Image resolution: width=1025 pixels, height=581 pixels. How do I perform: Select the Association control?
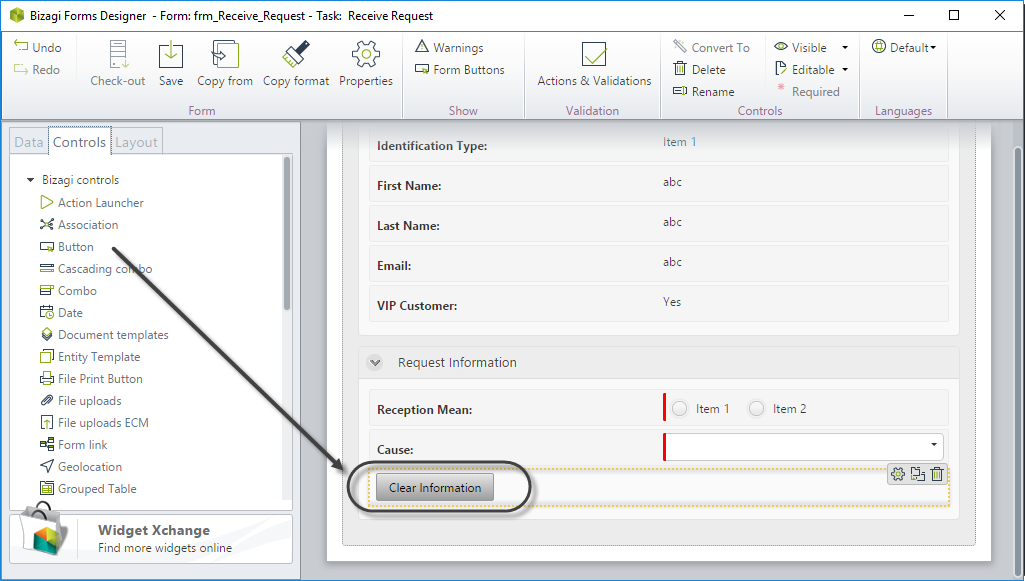click(79, 225)
